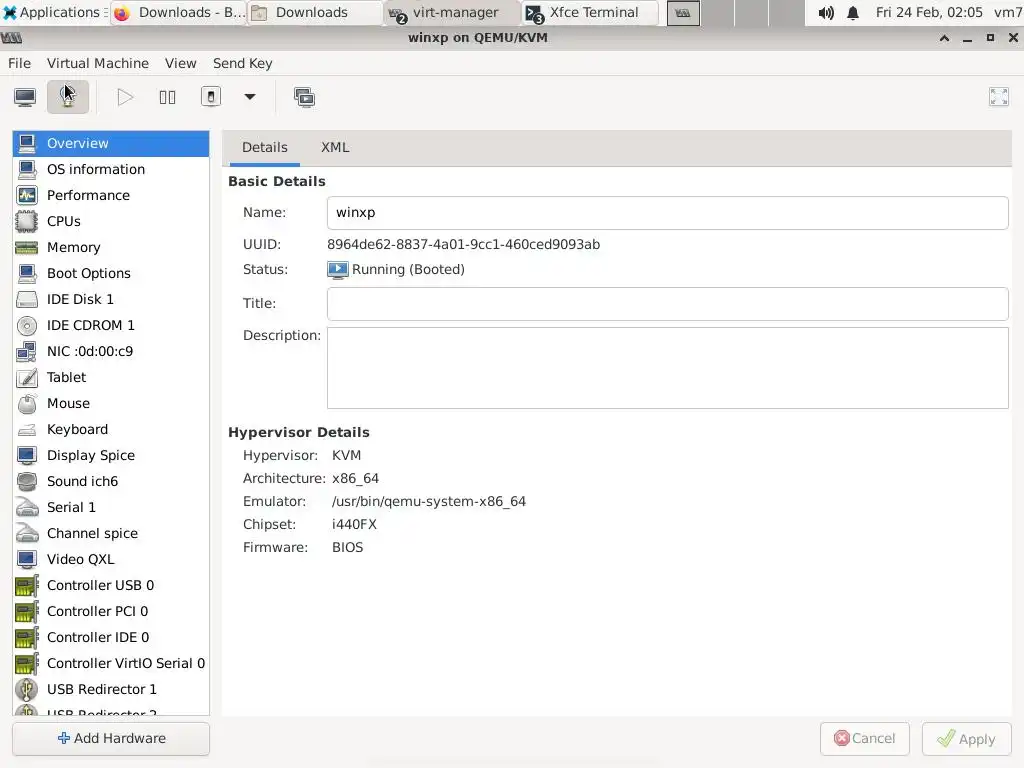Click the Run virtual machine play icon
The height and width of the screenshot is (768, 1024).
coord(125,97)
